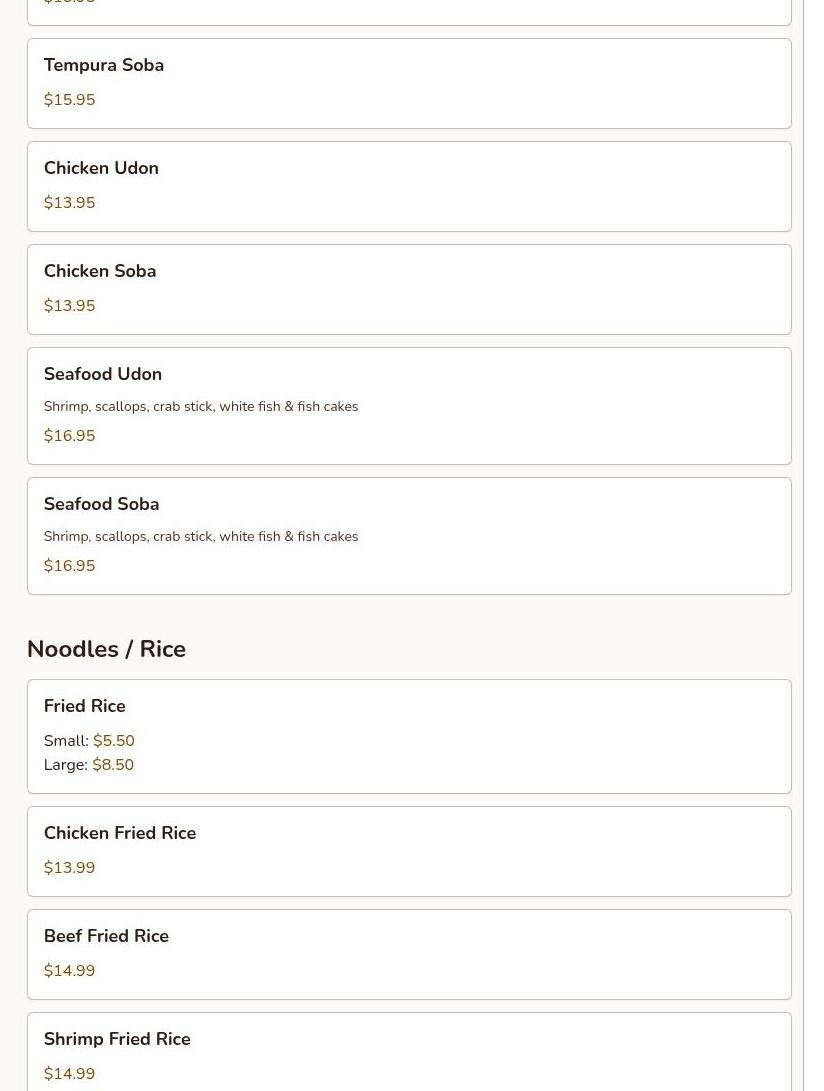Select the Fried Rice item title
This screenshot has width=824, height=1091.
pos(84,707)
